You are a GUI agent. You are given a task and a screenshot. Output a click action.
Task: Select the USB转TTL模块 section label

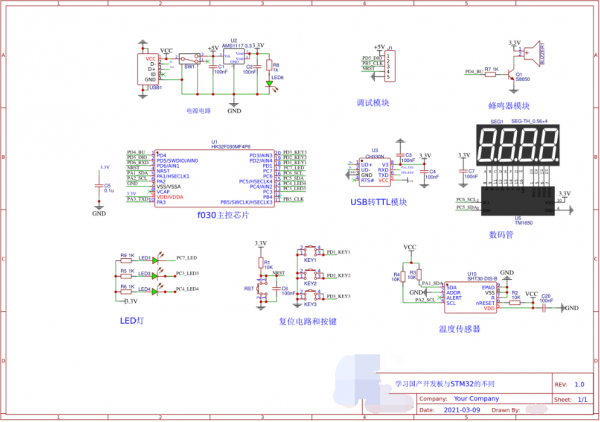click(x=378, y=203)
